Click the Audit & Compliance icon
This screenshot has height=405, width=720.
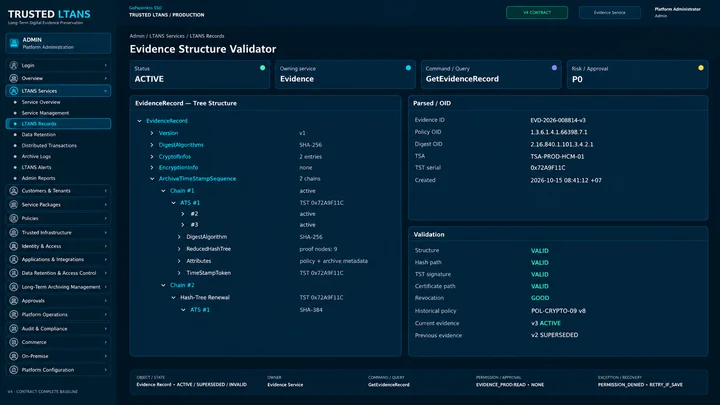point(14,328)
